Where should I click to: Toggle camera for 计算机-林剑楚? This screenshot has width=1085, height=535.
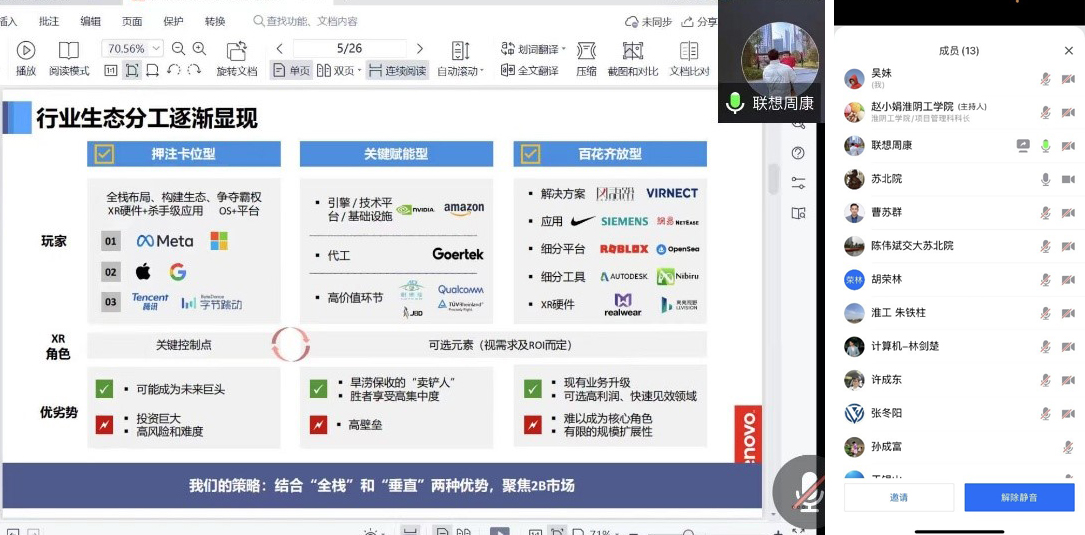coord(1068,346)
